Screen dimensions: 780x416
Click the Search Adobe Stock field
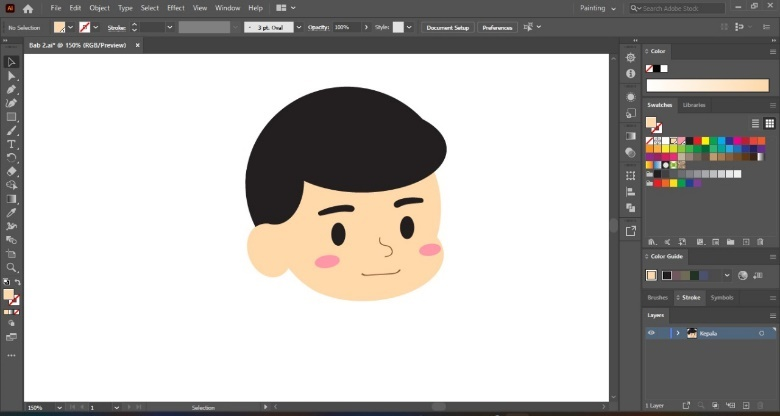pos(678,8)
